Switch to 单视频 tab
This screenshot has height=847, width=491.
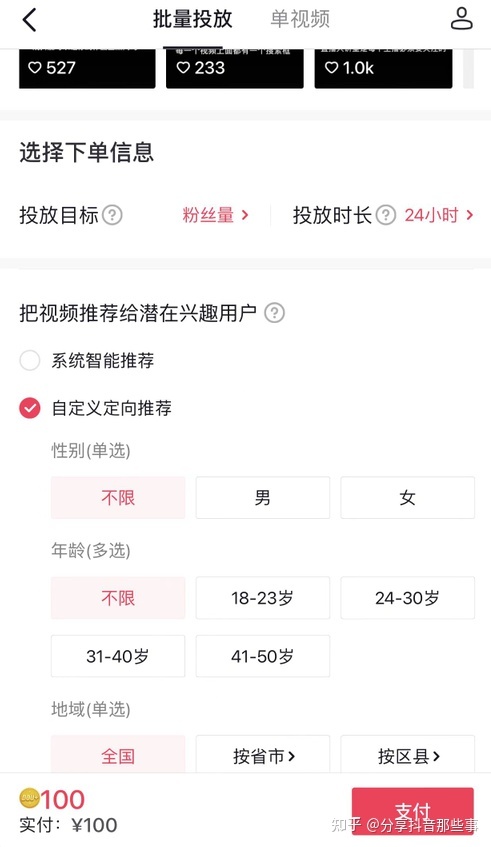(x=300, y=19)
